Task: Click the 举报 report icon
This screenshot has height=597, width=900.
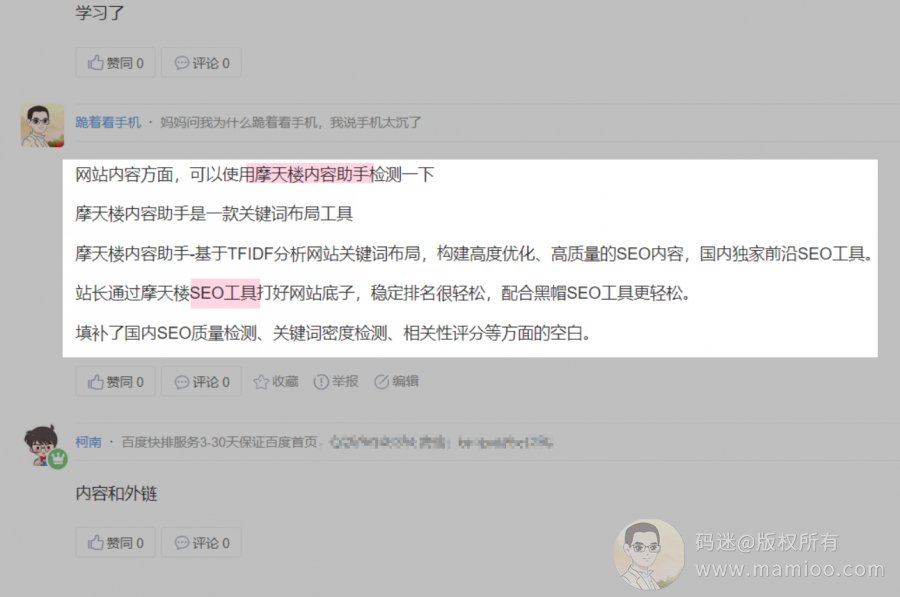Action: click(321, 382)
